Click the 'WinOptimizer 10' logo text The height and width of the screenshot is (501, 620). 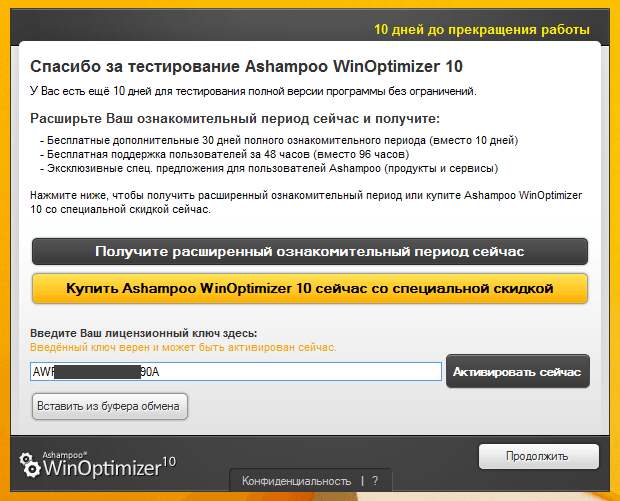109,467
